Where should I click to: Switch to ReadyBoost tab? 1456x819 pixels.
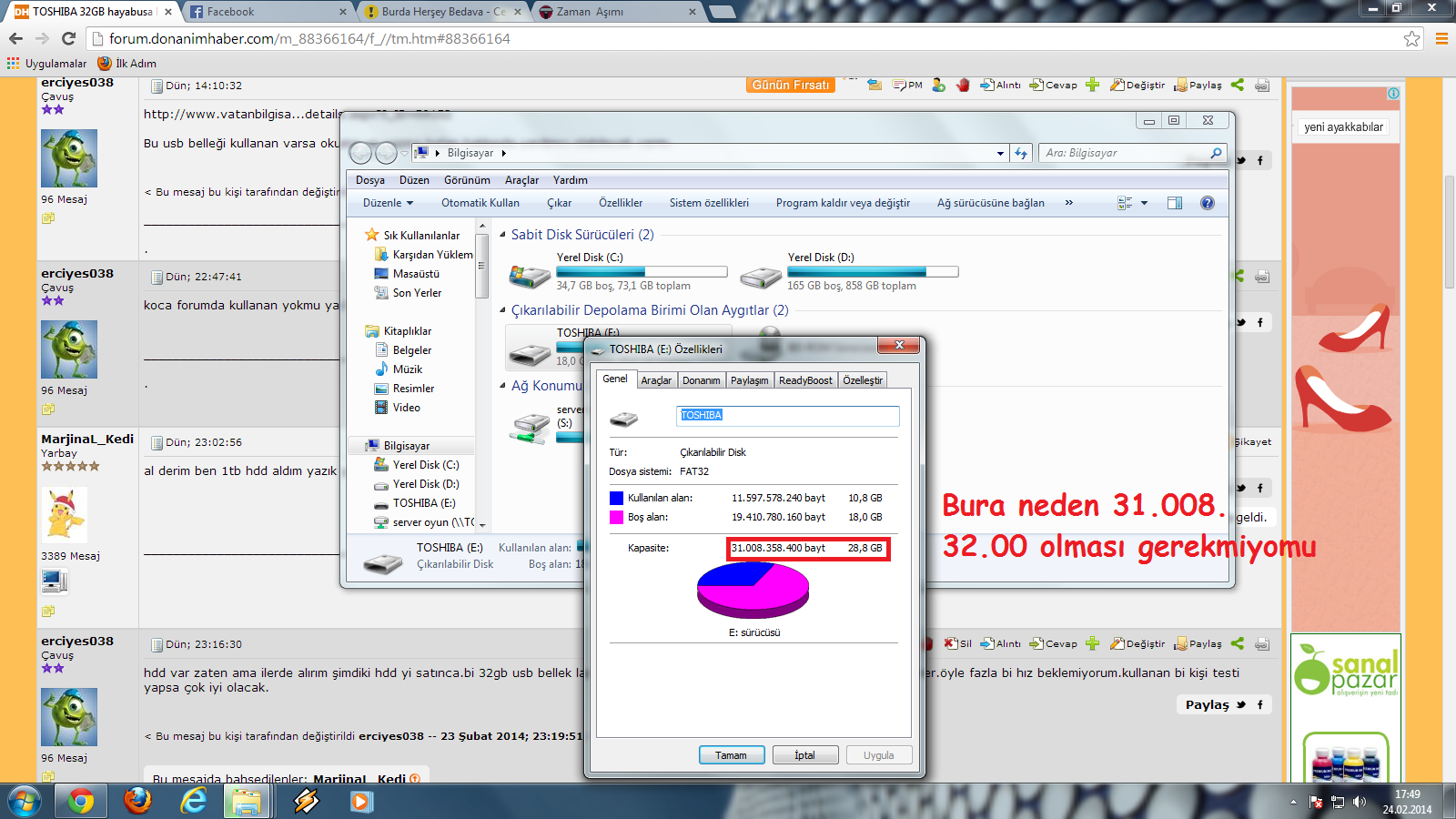pyautogui.click(x=805, y=380)
